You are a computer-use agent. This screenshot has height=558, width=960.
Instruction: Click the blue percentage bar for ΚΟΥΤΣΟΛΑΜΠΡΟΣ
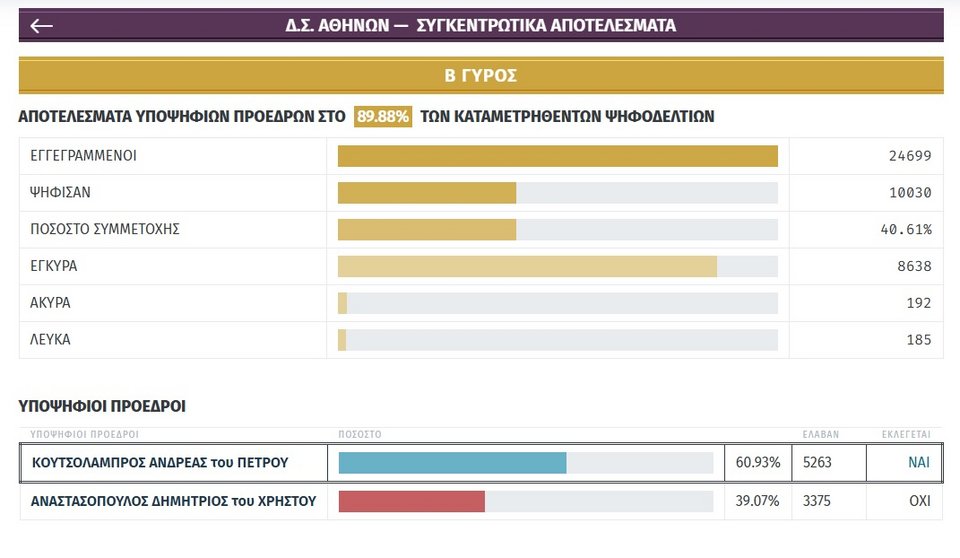[452, 463]
